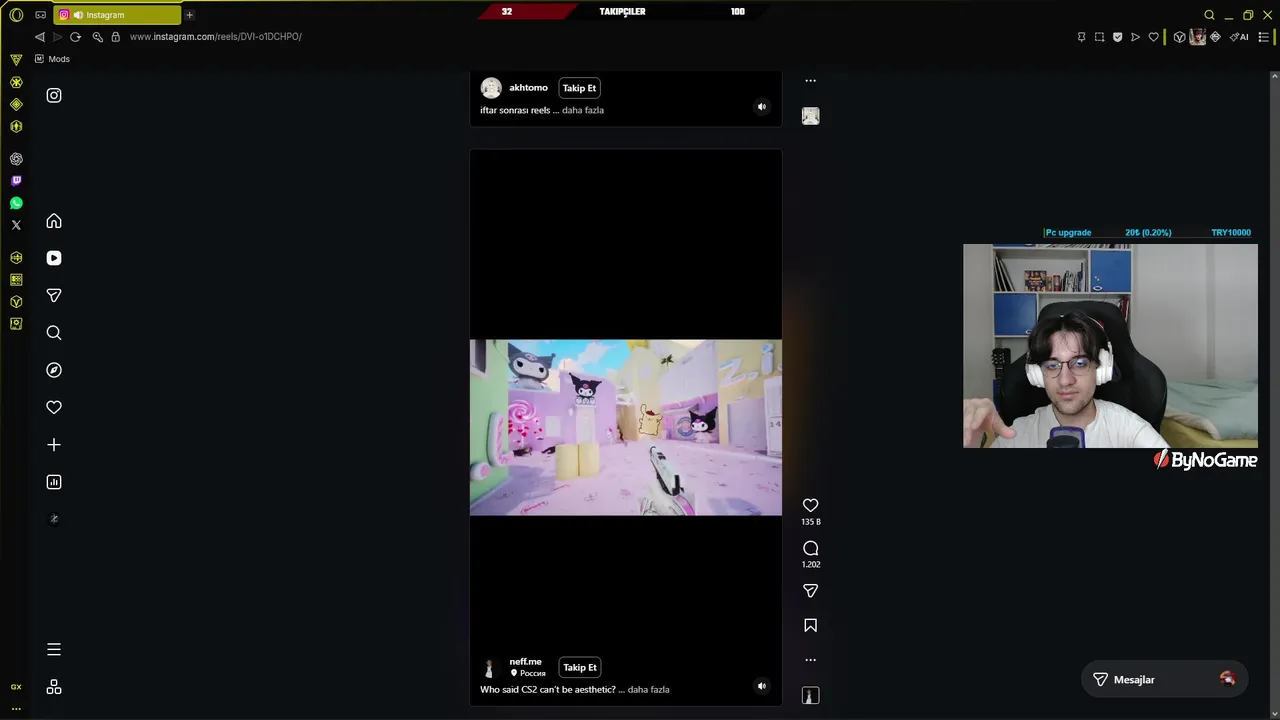Screen dimensions: 1280x720
Task: Follow akhtomo with Takip Et button
Action: (579, 88)
